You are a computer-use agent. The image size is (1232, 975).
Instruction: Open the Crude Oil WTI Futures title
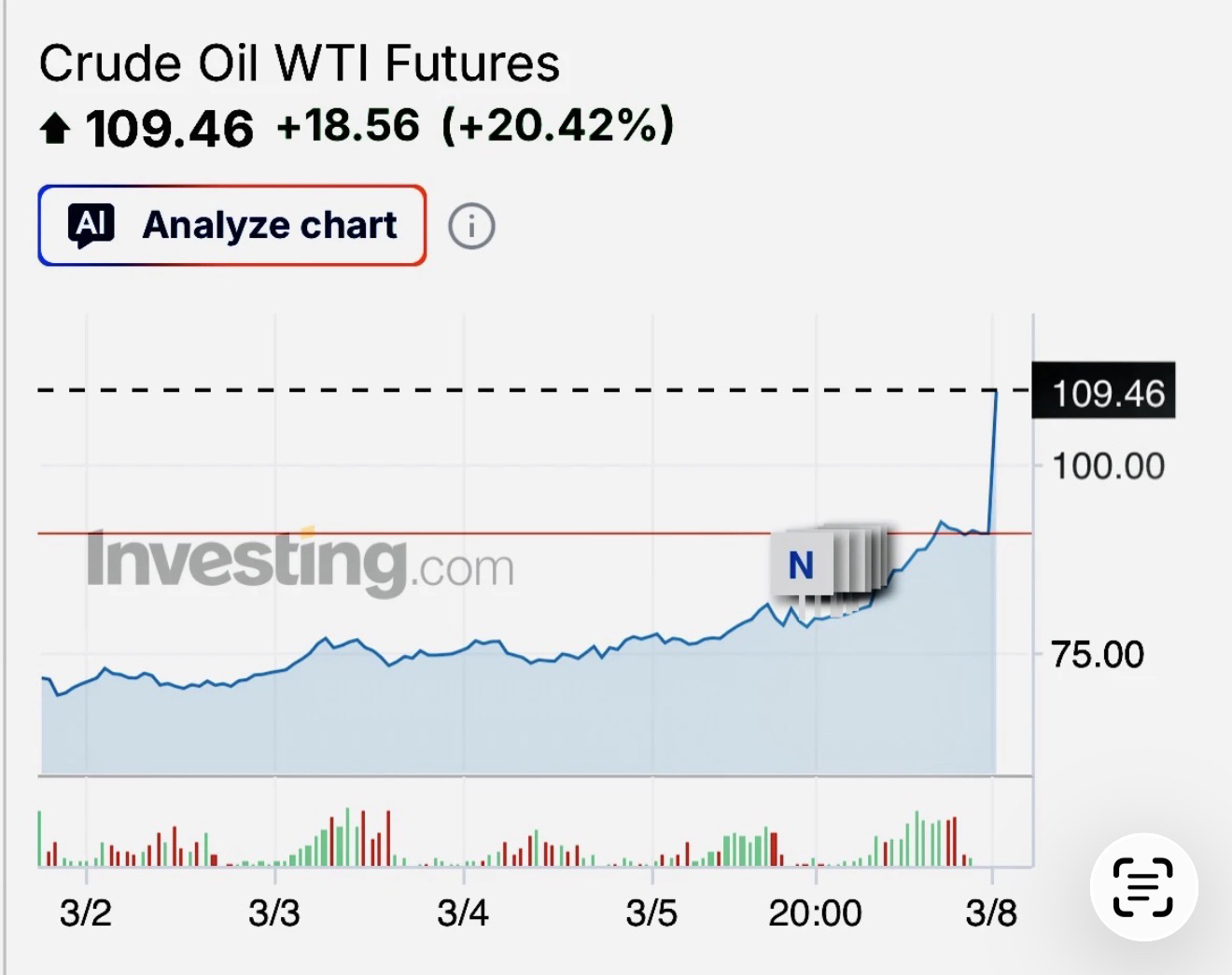299,63
